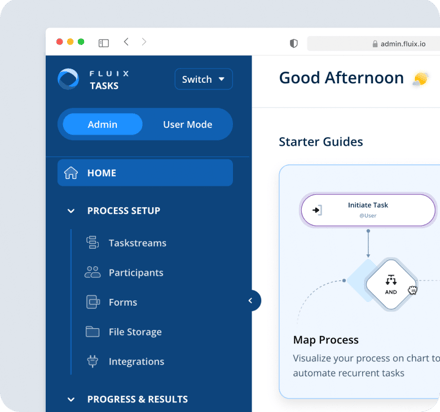
Task: Click the Home house icon
Action: (x=71, y=173)
